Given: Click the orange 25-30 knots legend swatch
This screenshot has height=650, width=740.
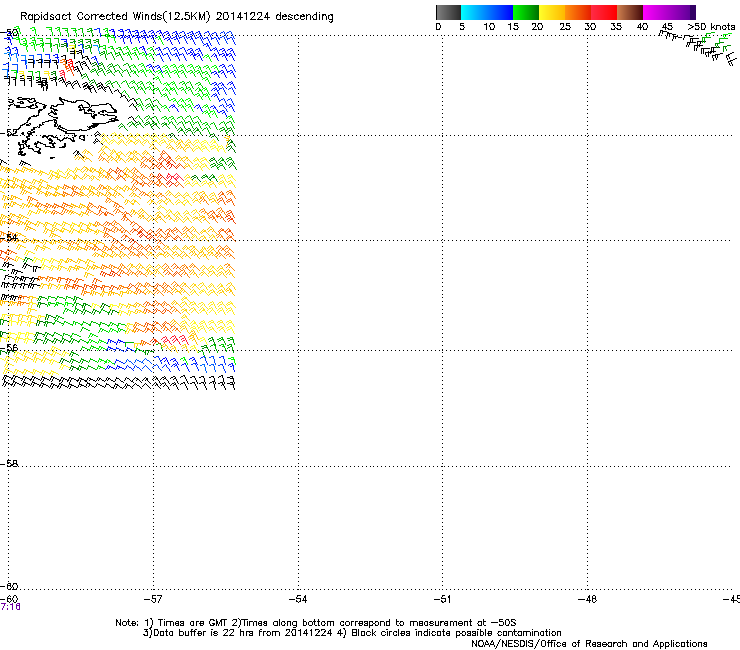Looking at the screenshot, I should (578, 12).
